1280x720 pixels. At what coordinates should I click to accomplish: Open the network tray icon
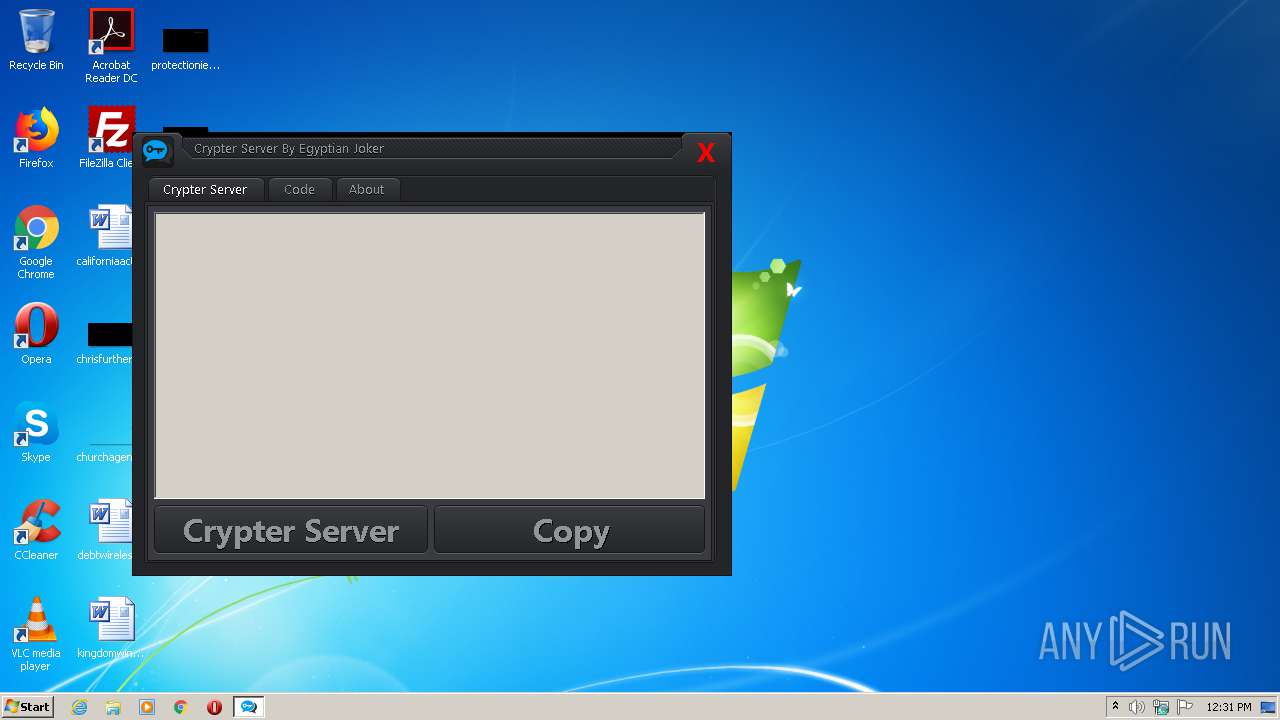1161,707
